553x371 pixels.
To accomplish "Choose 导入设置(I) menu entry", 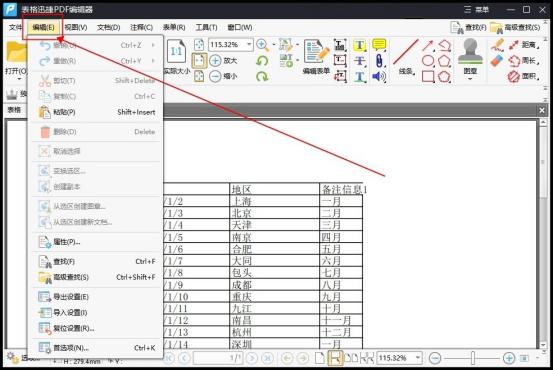I will tap(97, 312).
